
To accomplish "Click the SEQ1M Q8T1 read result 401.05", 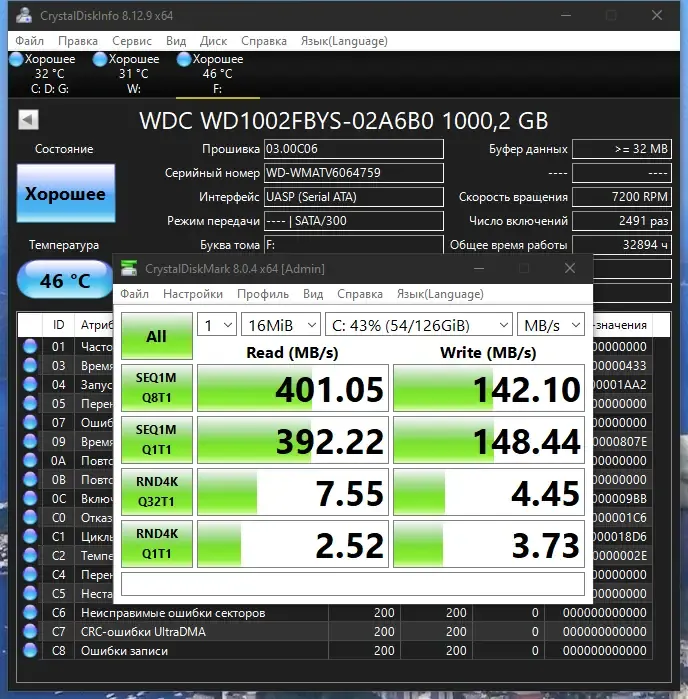I will pyautogui.click(x=293, y=388).
